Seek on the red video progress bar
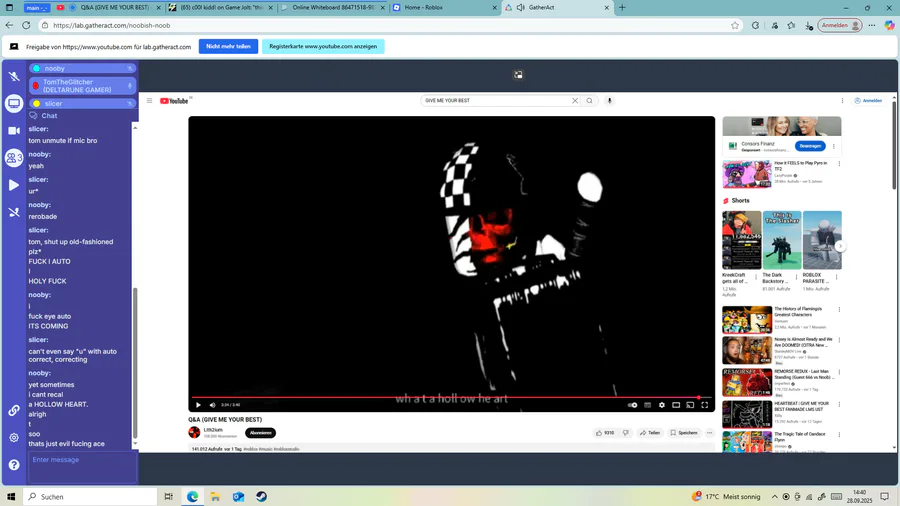 coord(451,397)
